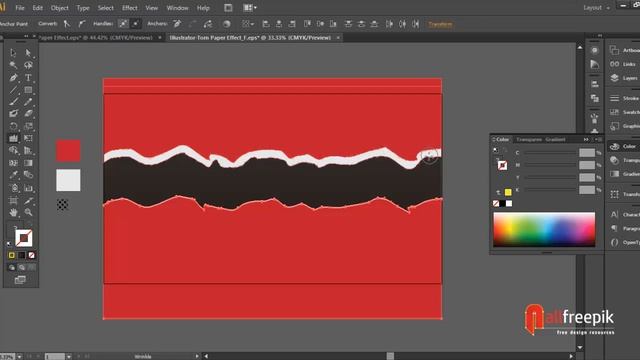Select the Magic Wand tool

13,65
